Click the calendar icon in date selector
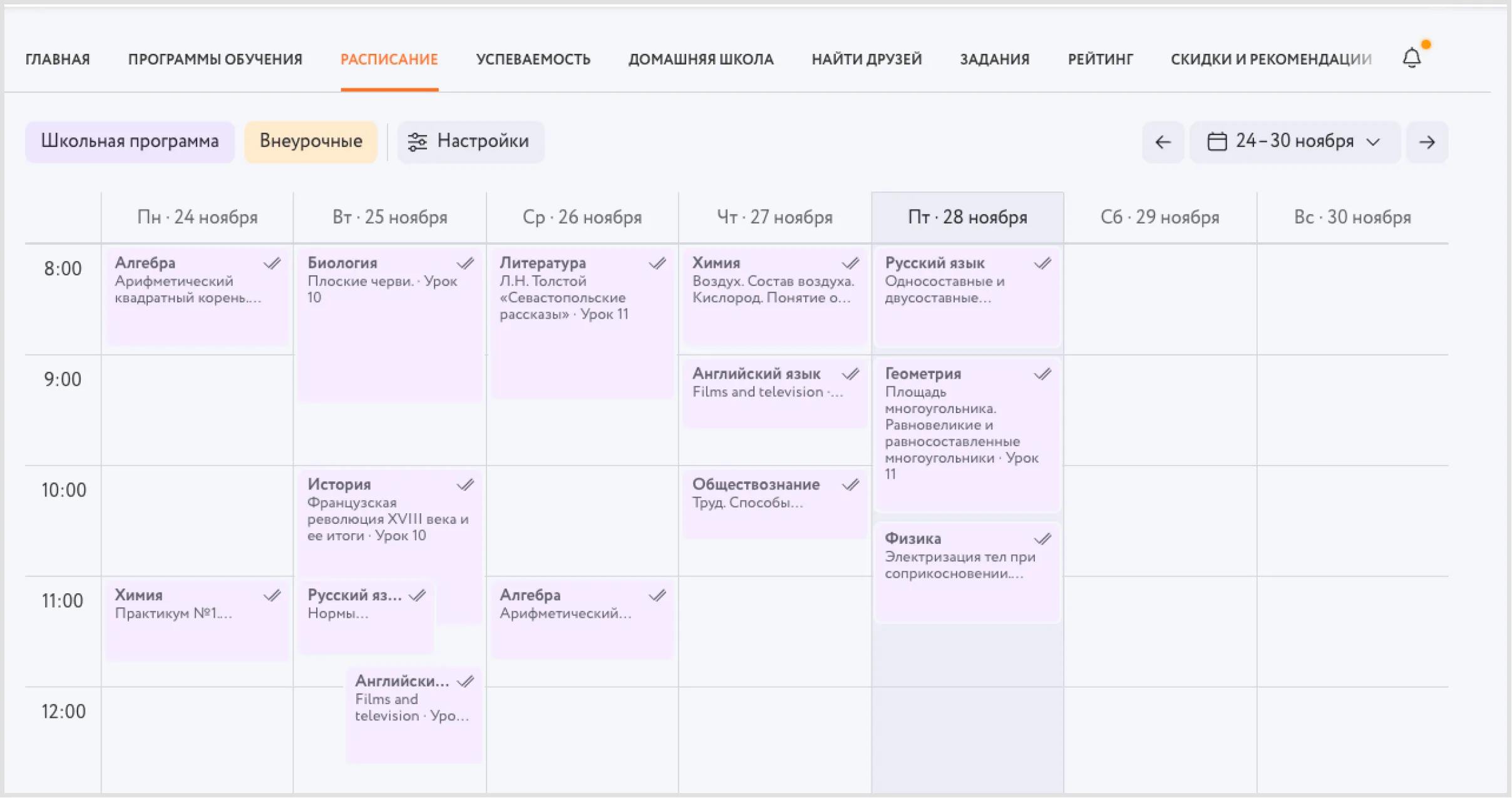 pos(1216,141)
